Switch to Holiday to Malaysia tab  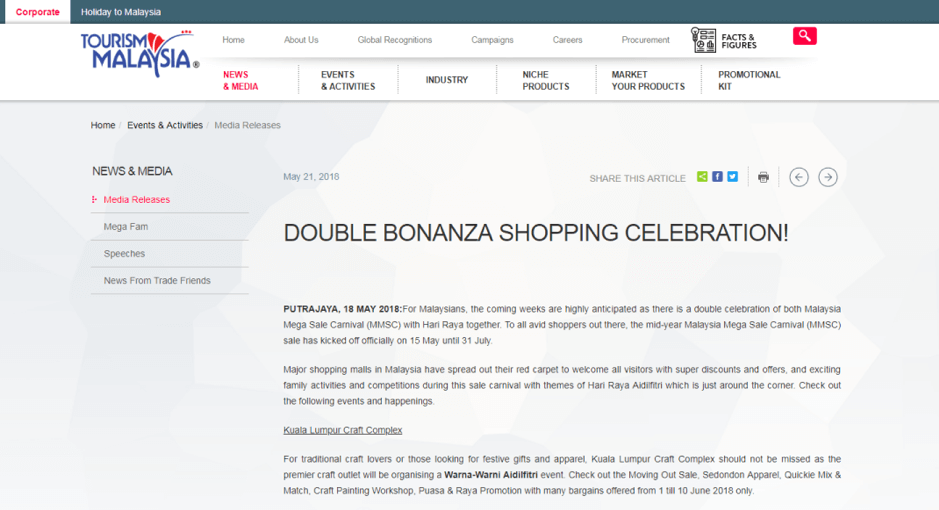(121, 12)
